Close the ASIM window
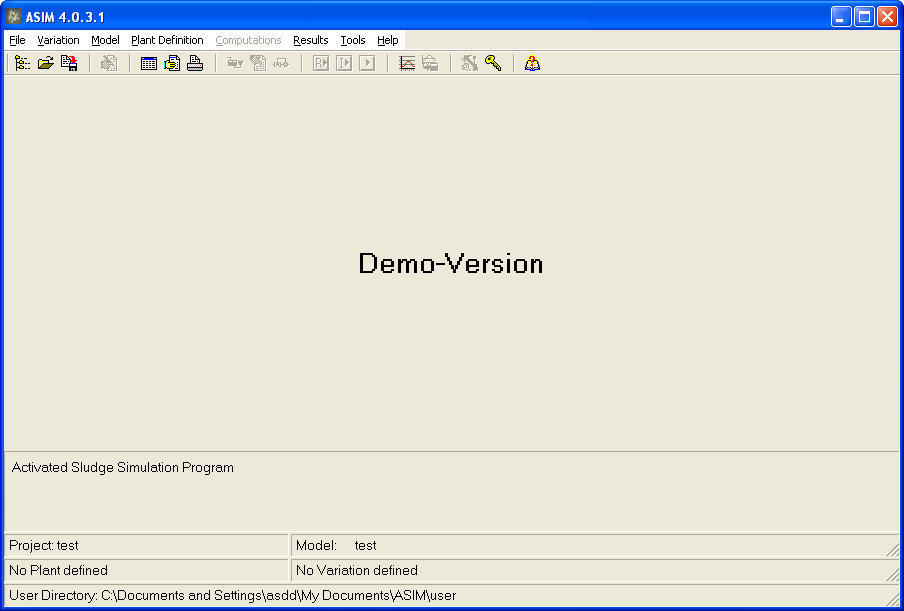The height and width of the screenshot is (611, 904). tap(887, 17)
